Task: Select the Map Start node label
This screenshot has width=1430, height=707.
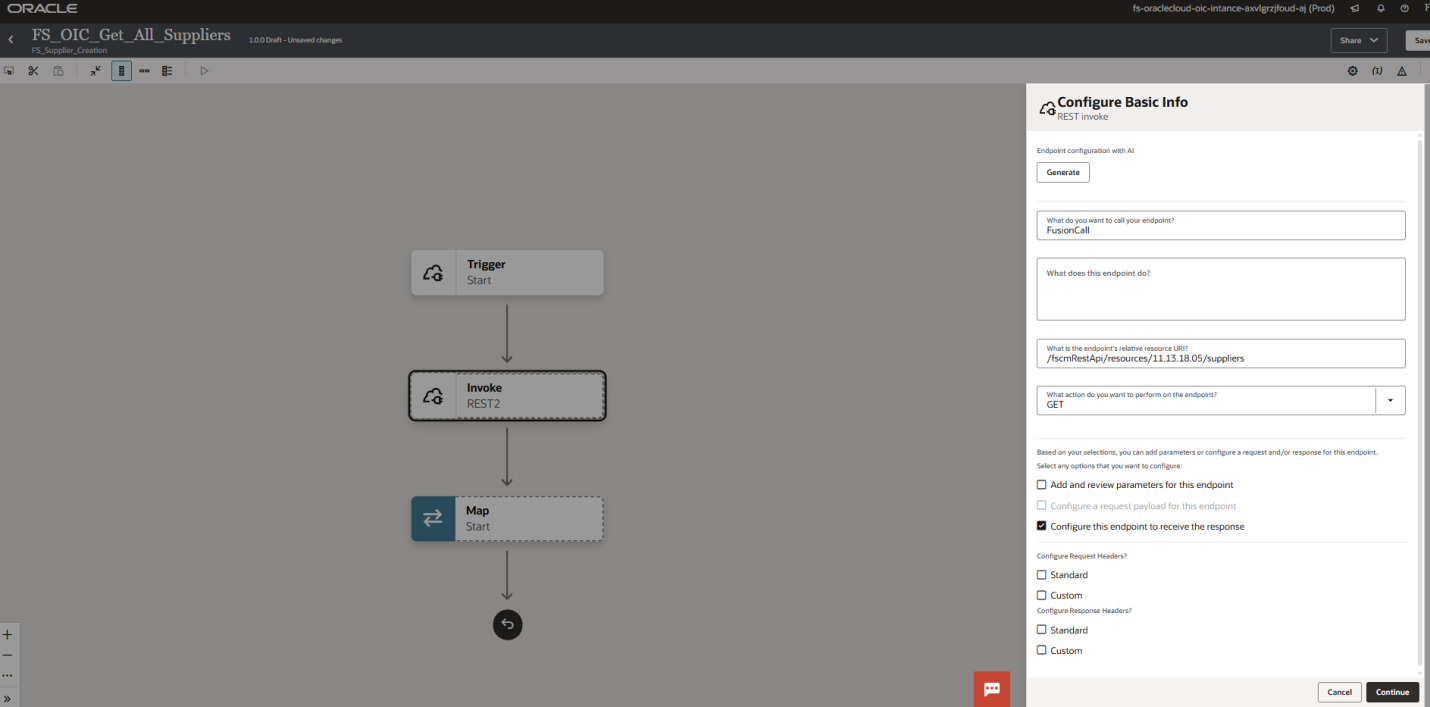Action: coord(478,518)
